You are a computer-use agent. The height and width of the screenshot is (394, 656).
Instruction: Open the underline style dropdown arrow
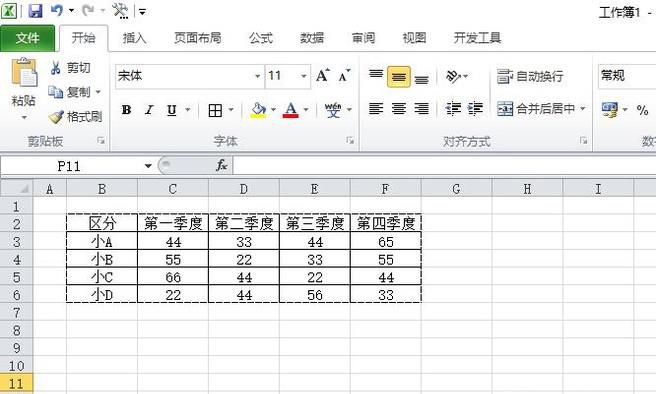[187, 110]
